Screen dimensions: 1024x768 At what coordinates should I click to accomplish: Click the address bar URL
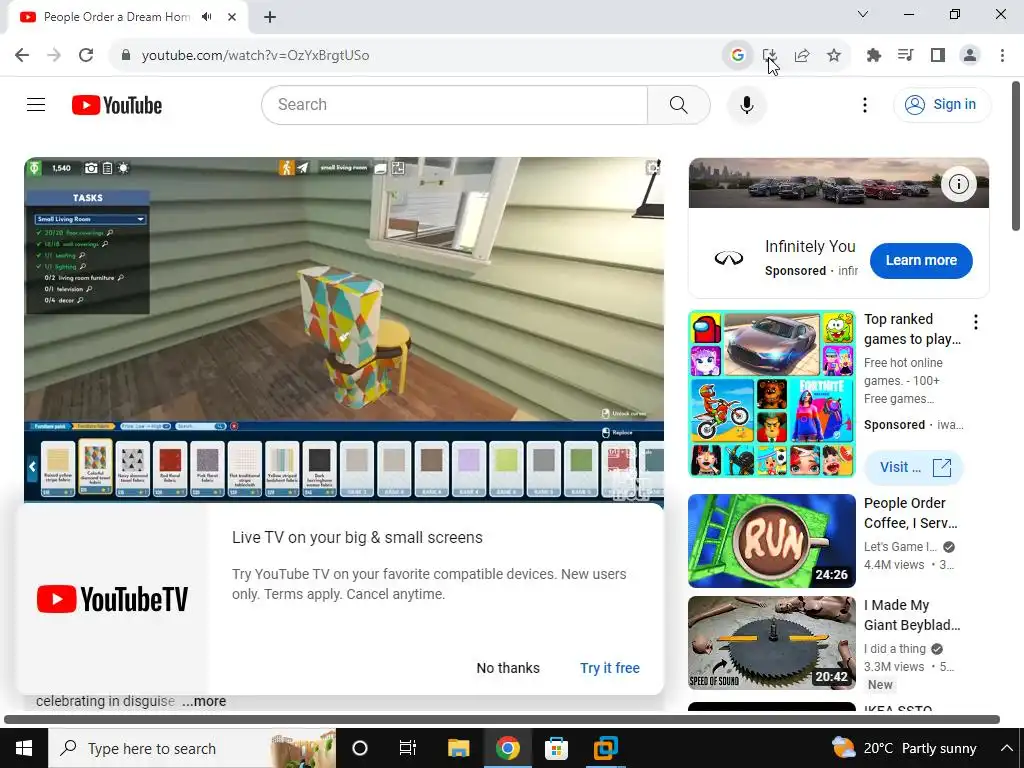click(x=255, y=56)
